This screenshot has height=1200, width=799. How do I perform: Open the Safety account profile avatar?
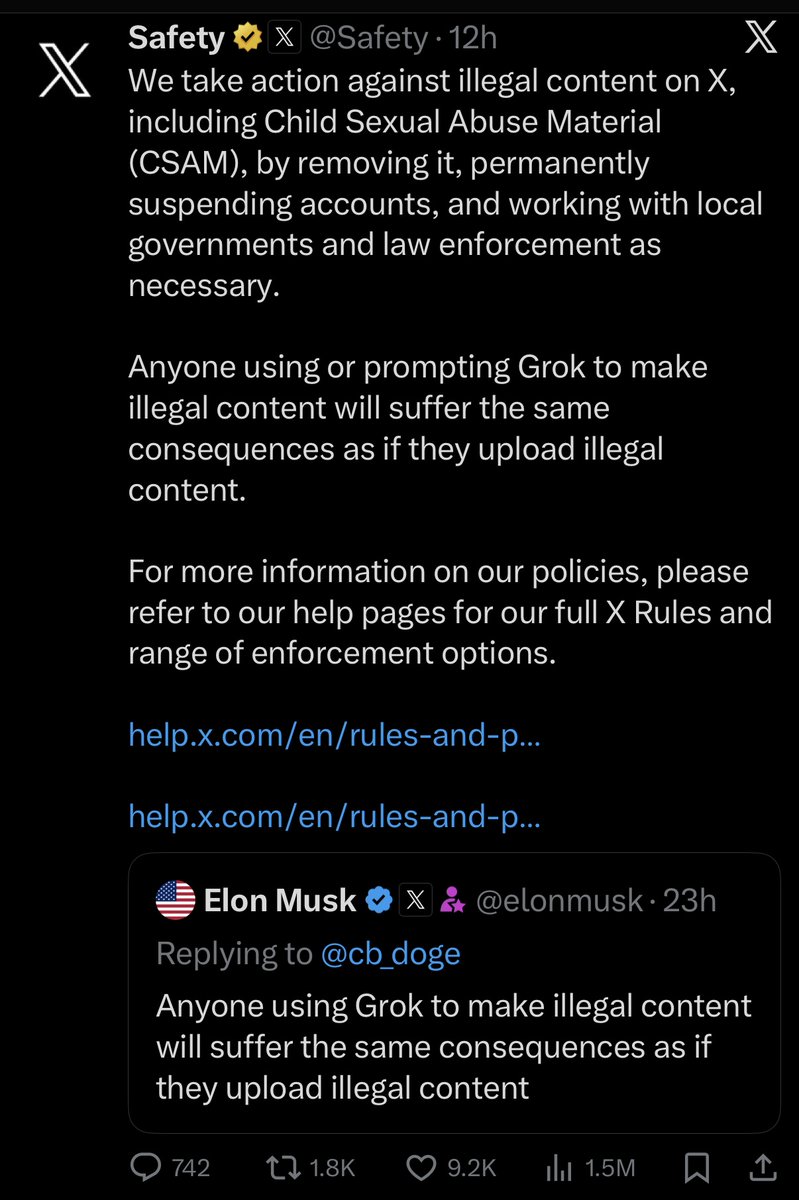[x=65, y=70]
